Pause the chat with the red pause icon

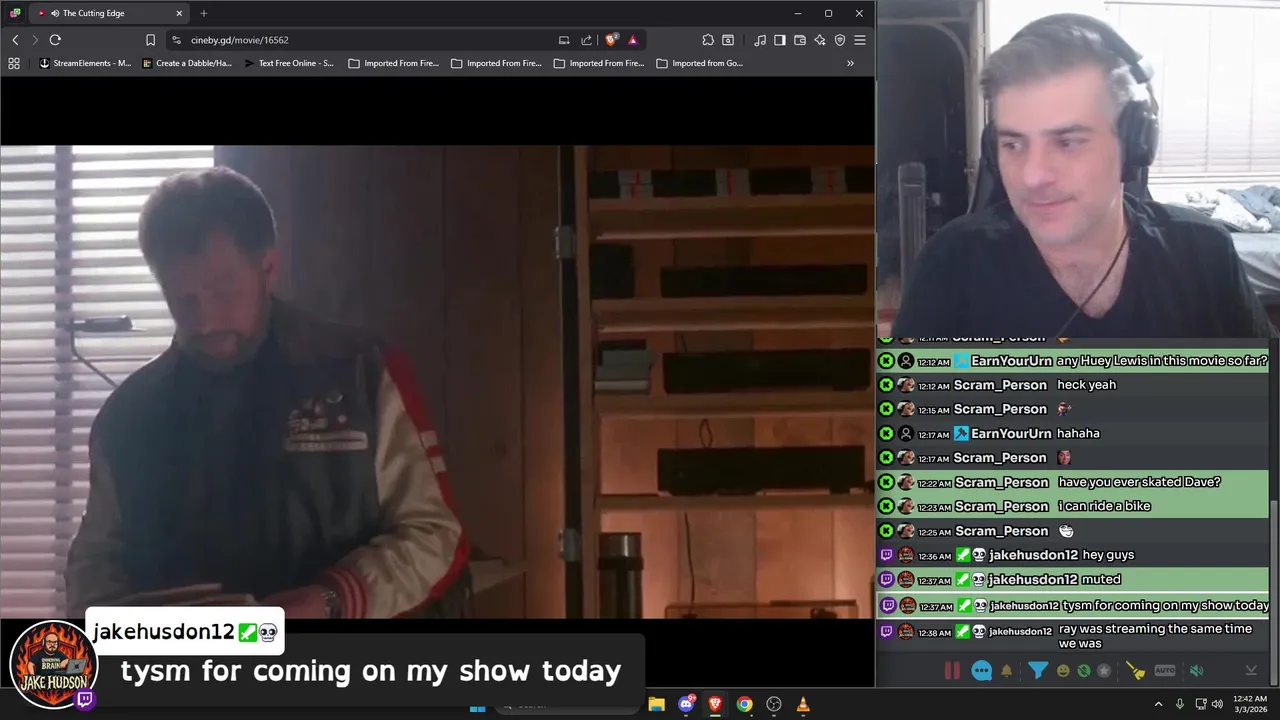pyautogui.click(x=952, y=671)
